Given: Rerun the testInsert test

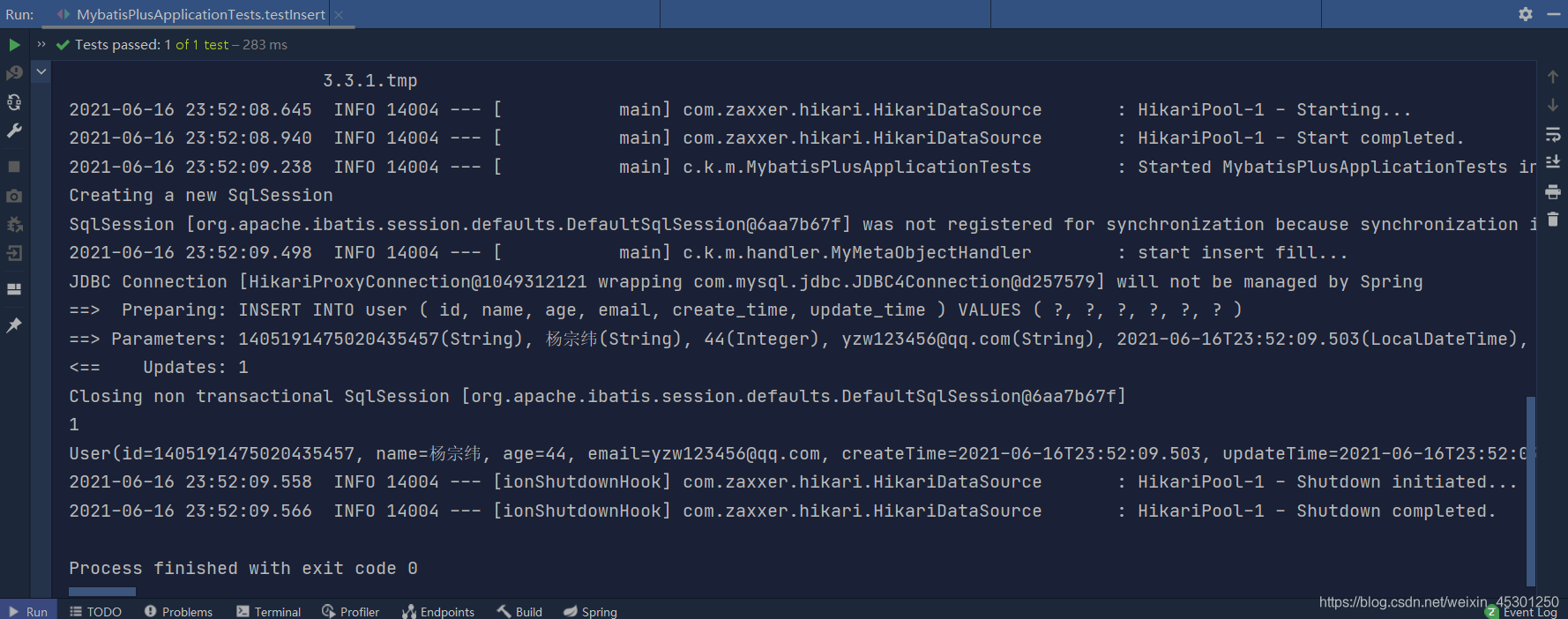Looking at the screenshot, I should [14, 44].
